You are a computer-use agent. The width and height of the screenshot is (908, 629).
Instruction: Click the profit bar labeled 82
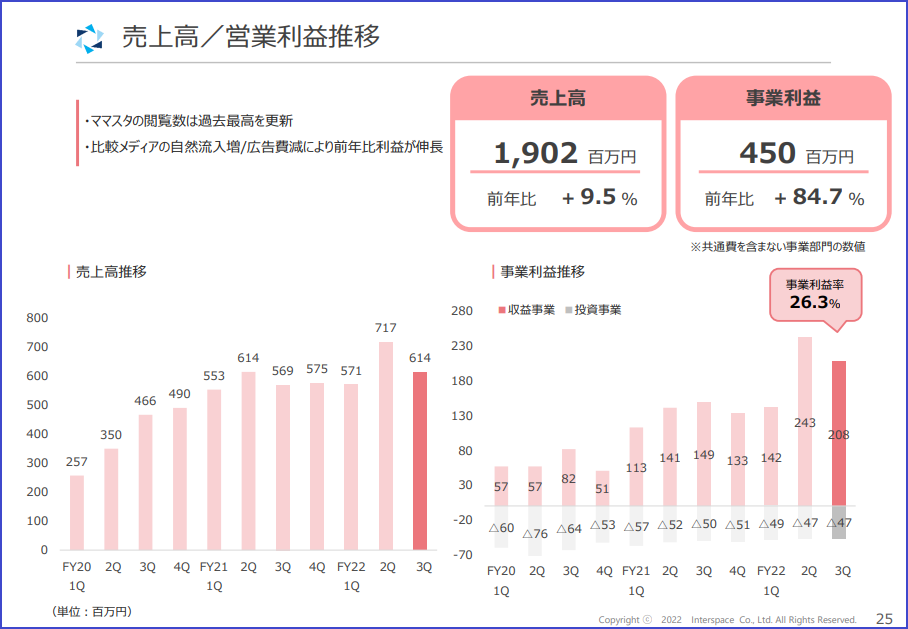[569, 477]
